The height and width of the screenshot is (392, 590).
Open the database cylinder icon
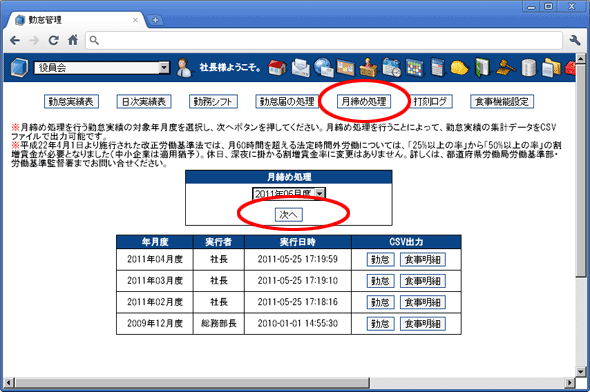pyautogui.click(x=528, y=68)
